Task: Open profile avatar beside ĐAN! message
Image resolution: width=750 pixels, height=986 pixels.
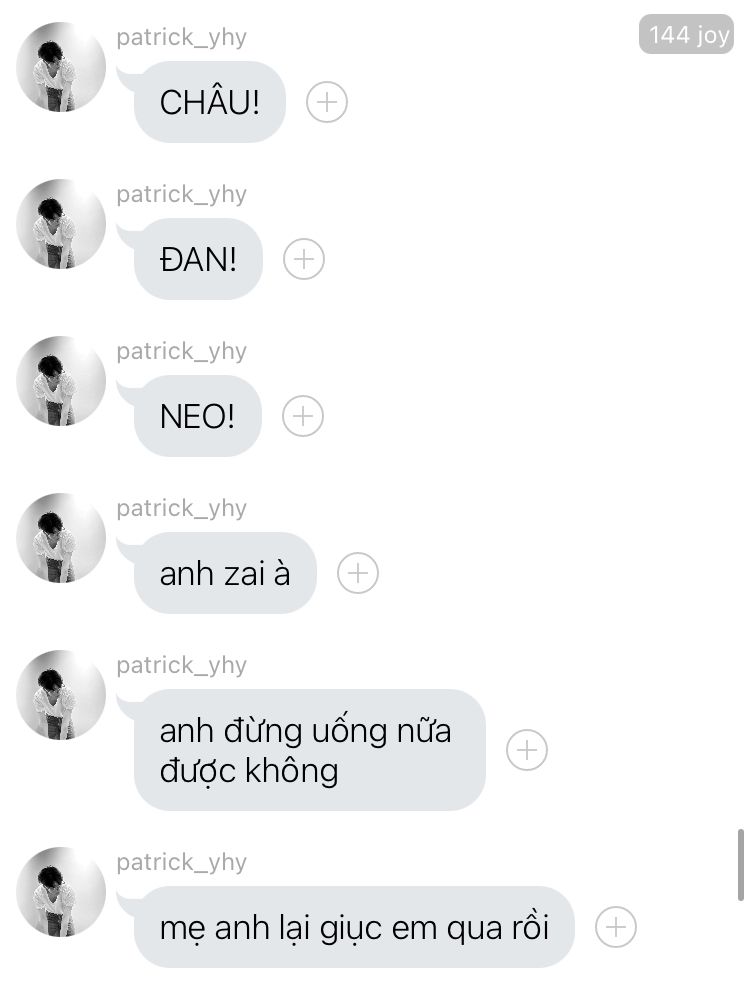Action: 61,224
